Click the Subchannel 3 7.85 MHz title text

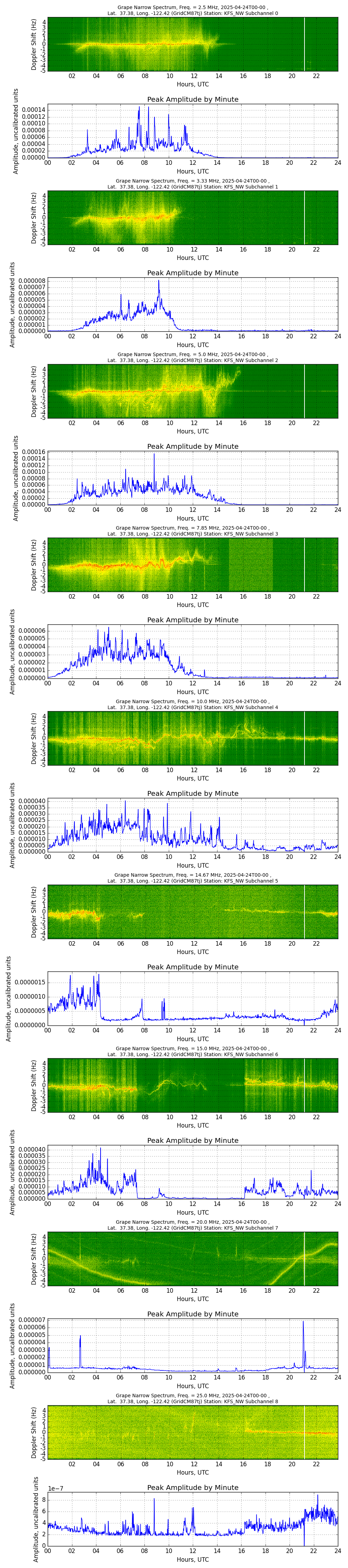[x=193, y=531]
